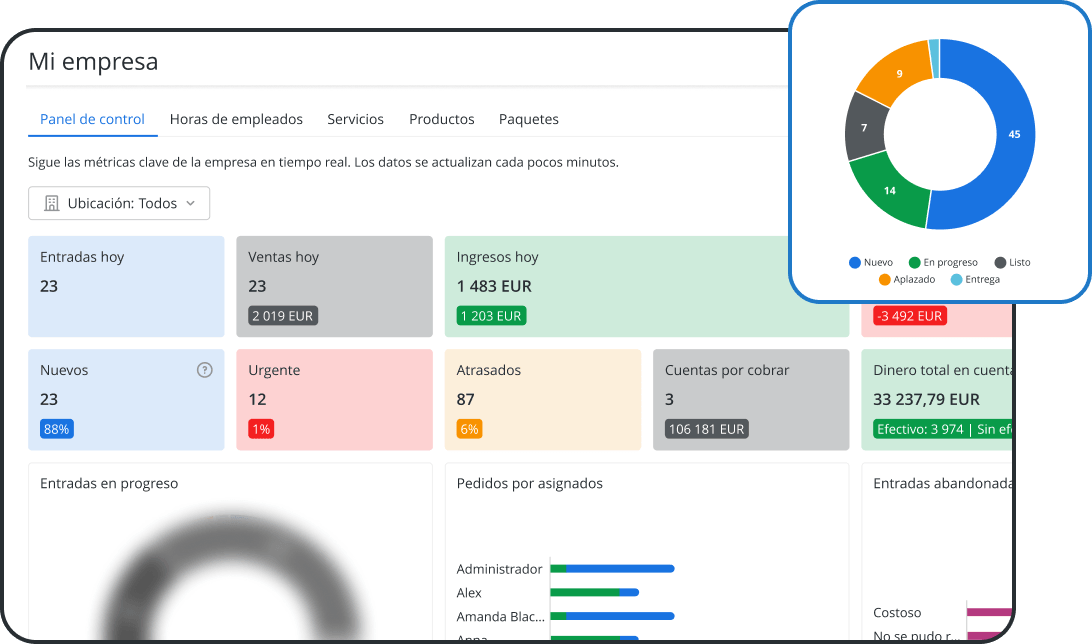Toggle En progreso legend item
The width and height of the screenshot is (1092, 644).
point(943,262)
